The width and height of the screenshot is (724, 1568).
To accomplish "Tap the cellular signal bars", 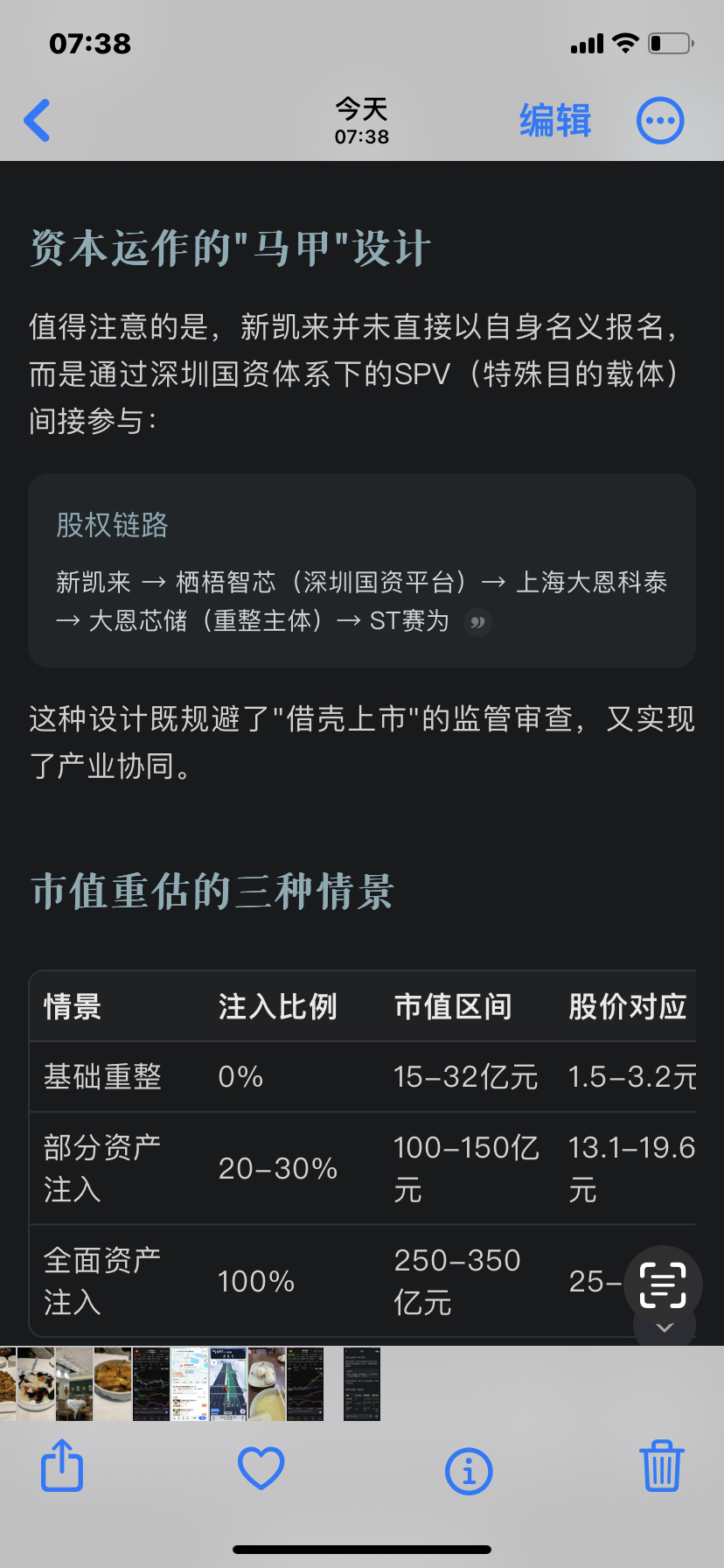I will click(587, 44).
